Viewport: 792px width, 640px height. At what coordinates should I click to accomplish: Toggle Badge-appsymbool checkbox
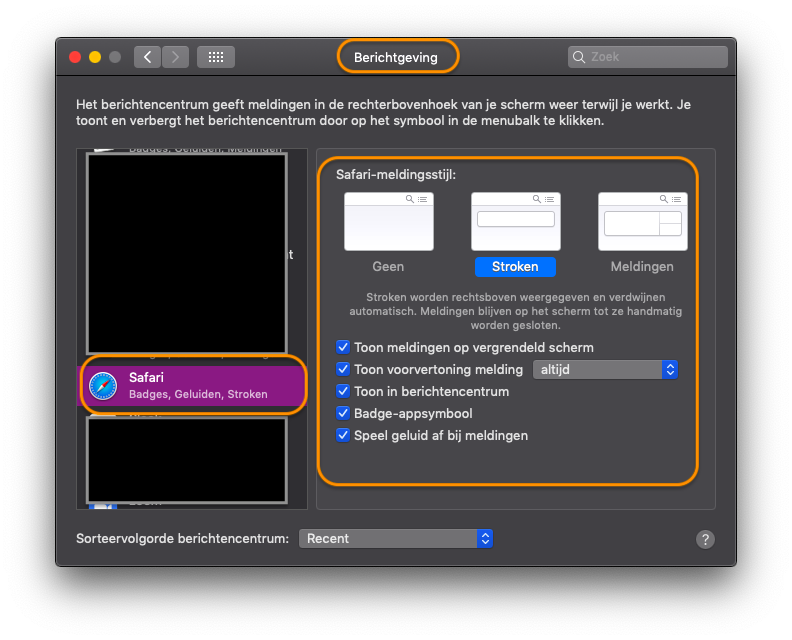tap(343, 413)
